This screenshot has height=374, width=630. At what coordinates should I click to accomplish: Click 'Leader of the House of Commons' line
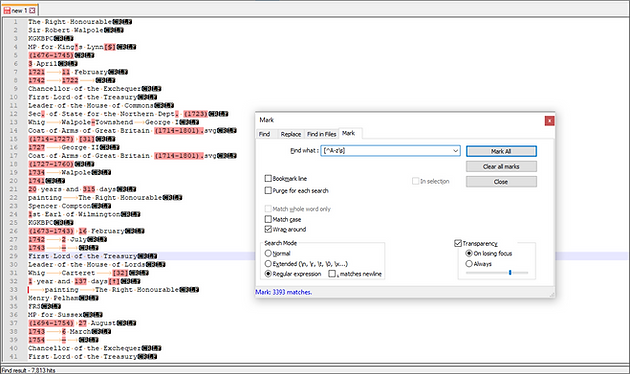pos(91,105)
